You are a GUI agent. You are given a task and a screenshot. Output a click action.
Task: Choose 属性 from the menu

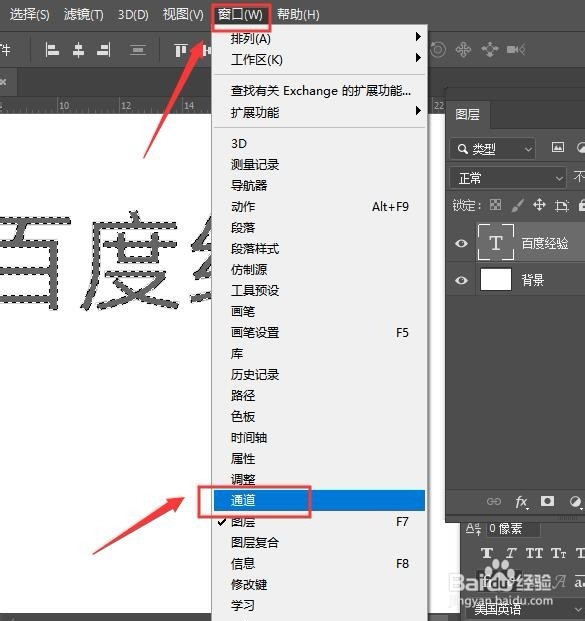pos(319,459)
